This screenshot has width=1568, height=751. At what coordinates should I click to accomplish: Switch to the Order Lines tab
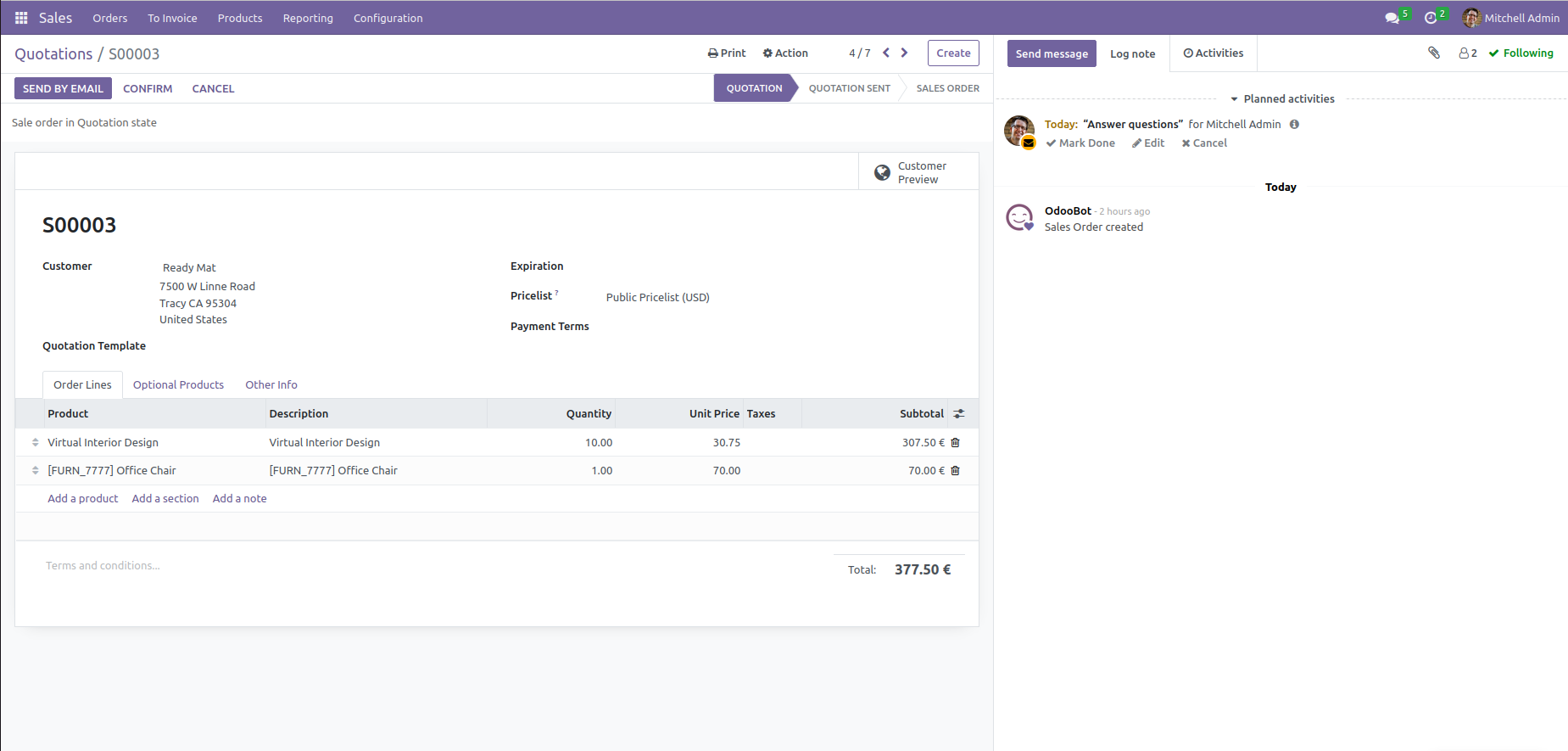click(82, 384)
